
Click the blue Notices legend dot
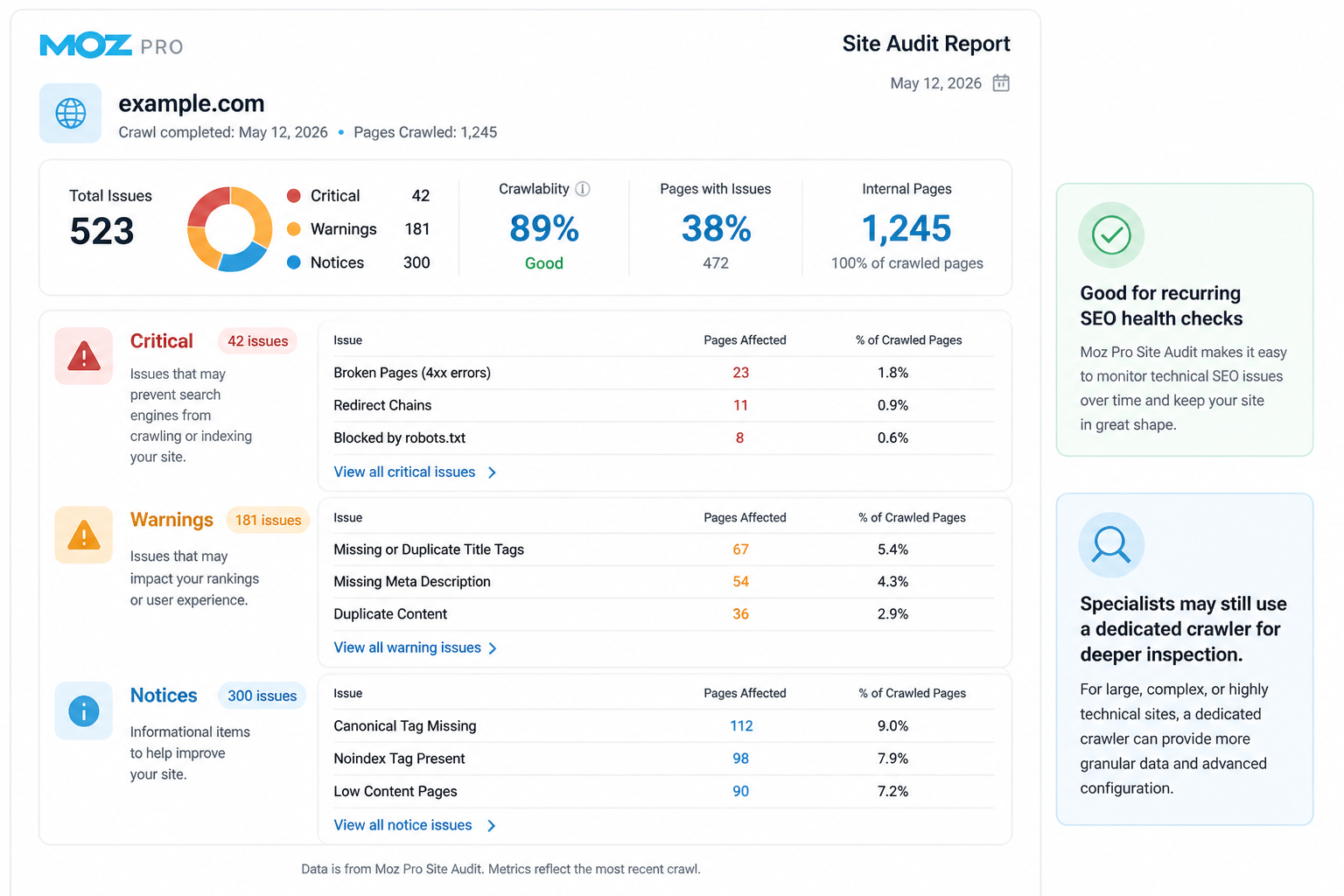[294, 262]
